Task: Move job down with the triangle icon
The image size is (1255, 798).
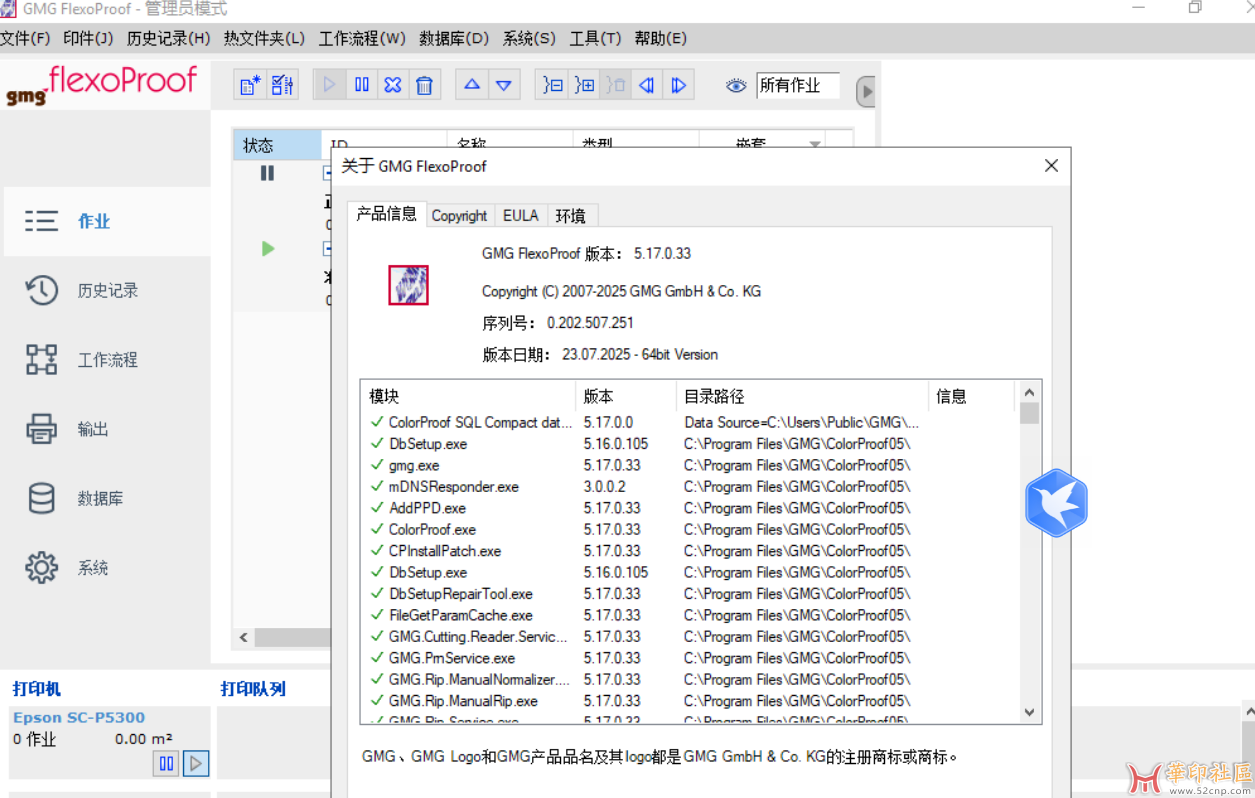Action: click(504, 85)
